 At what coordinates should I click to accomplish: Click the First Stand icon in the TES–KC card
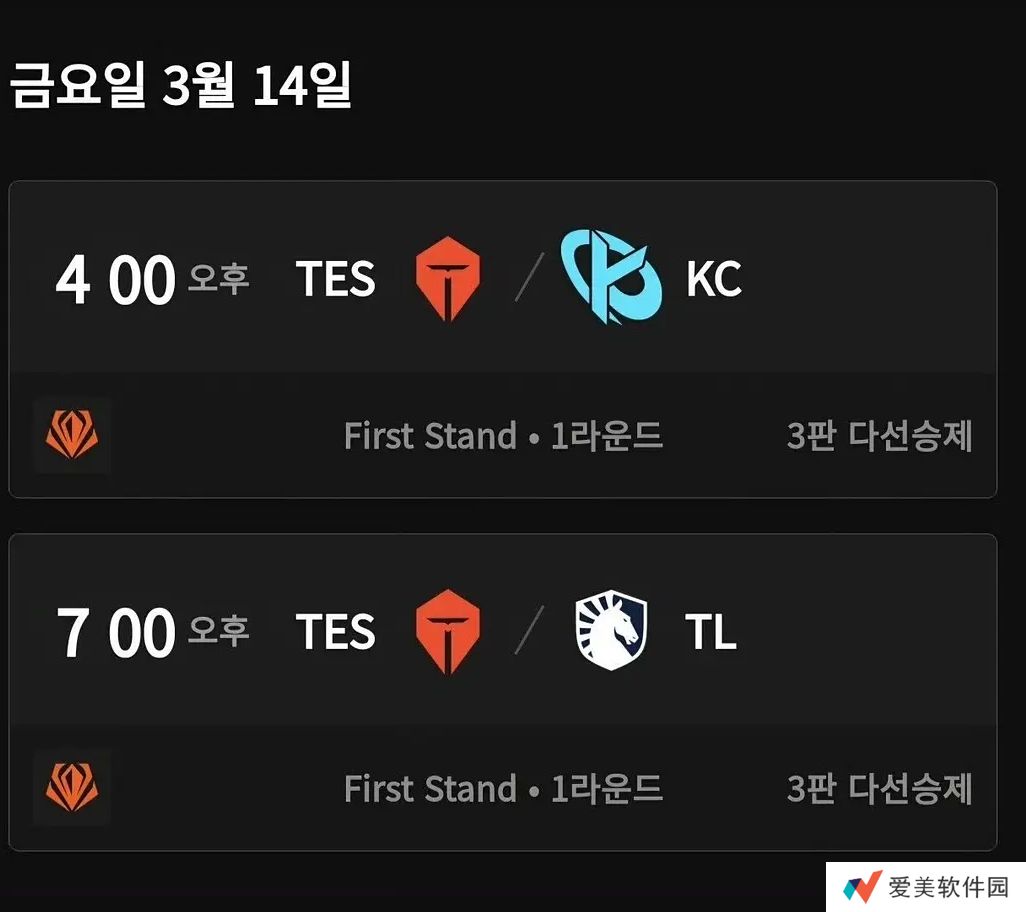[72, 436]
